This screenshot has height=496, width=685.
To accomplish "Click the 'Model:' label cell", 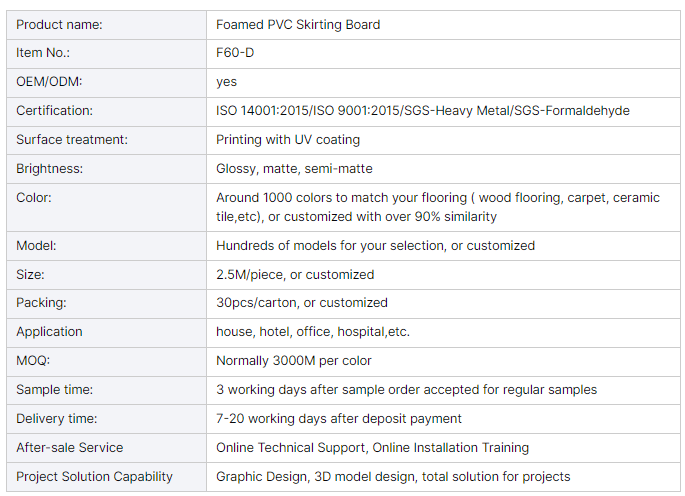I will [x=36, y=246].
